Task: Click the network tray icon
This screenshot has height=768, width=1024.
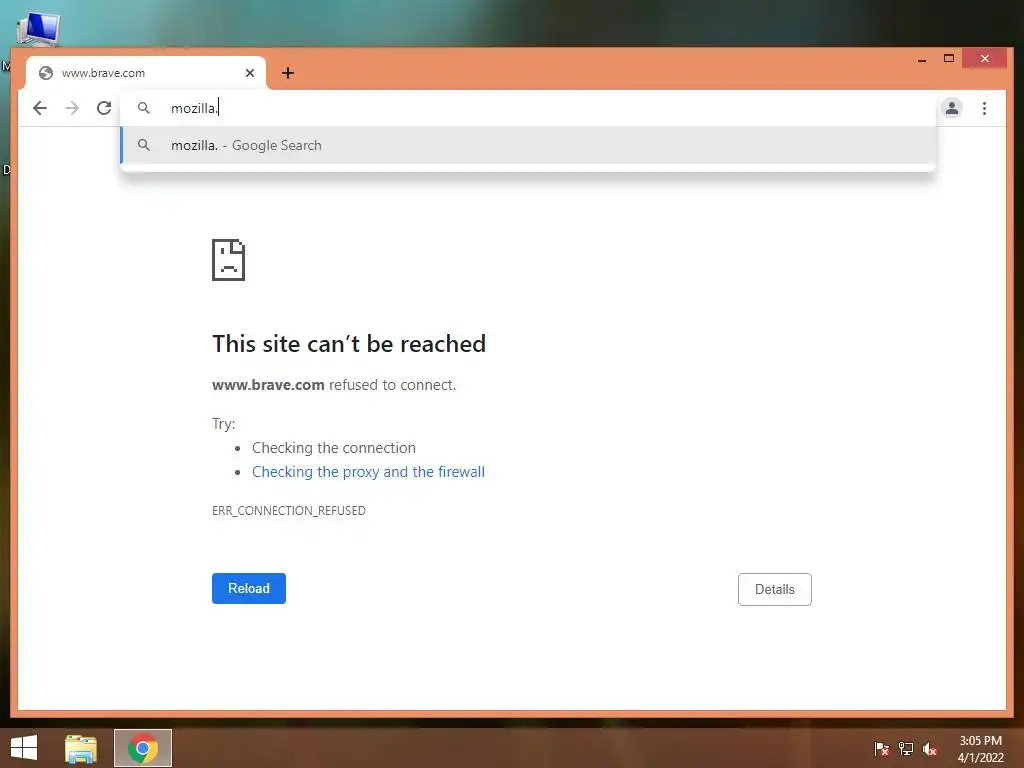Action: pyautogui.click(x=906, y=749)
